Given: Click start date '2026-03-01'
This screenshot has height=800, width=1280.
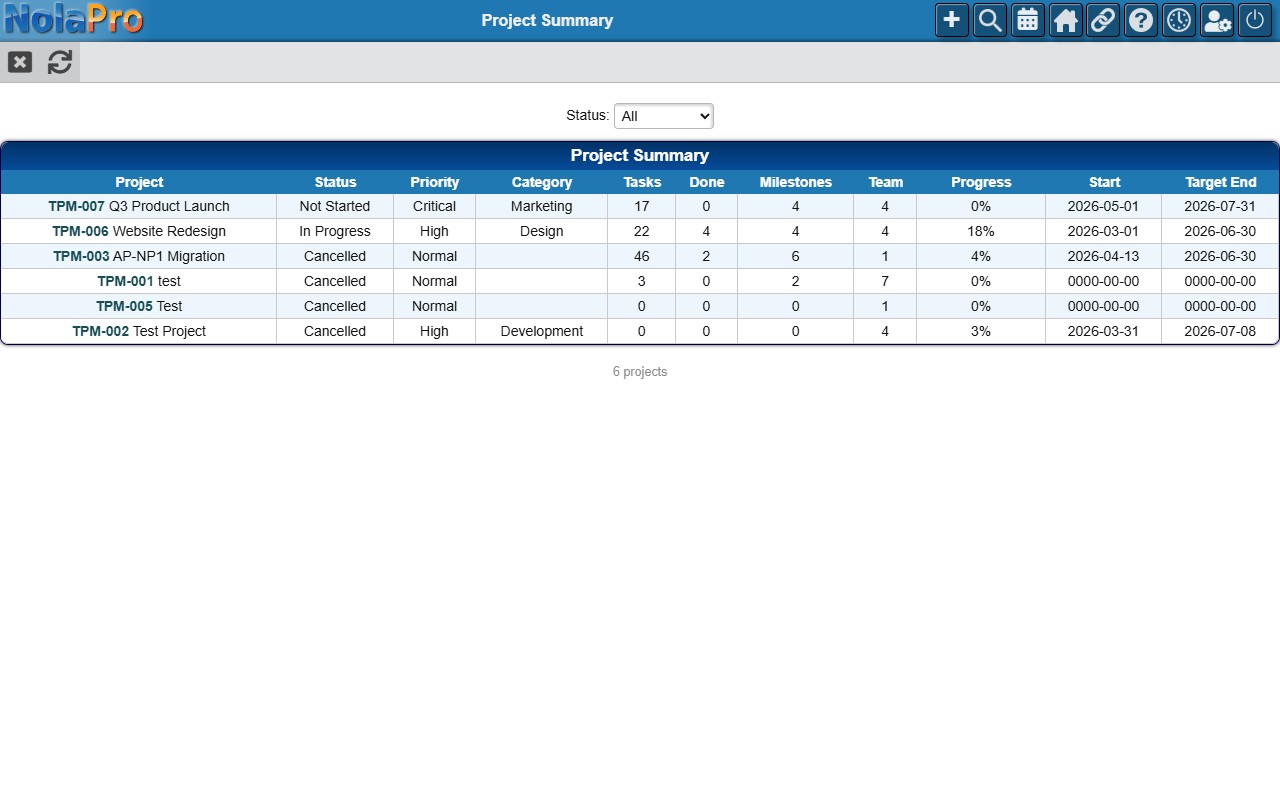Looking at the screenshot, I should click(x=1103, y=231).
